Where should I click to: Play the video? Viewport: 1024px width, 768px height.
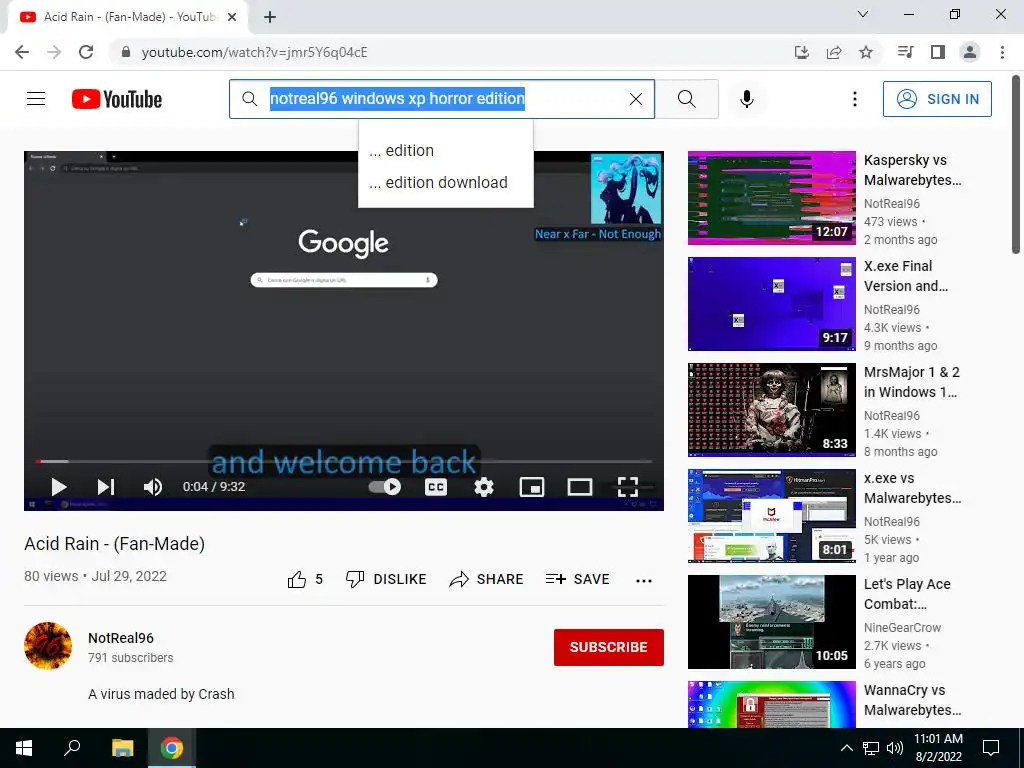[59, 487]
